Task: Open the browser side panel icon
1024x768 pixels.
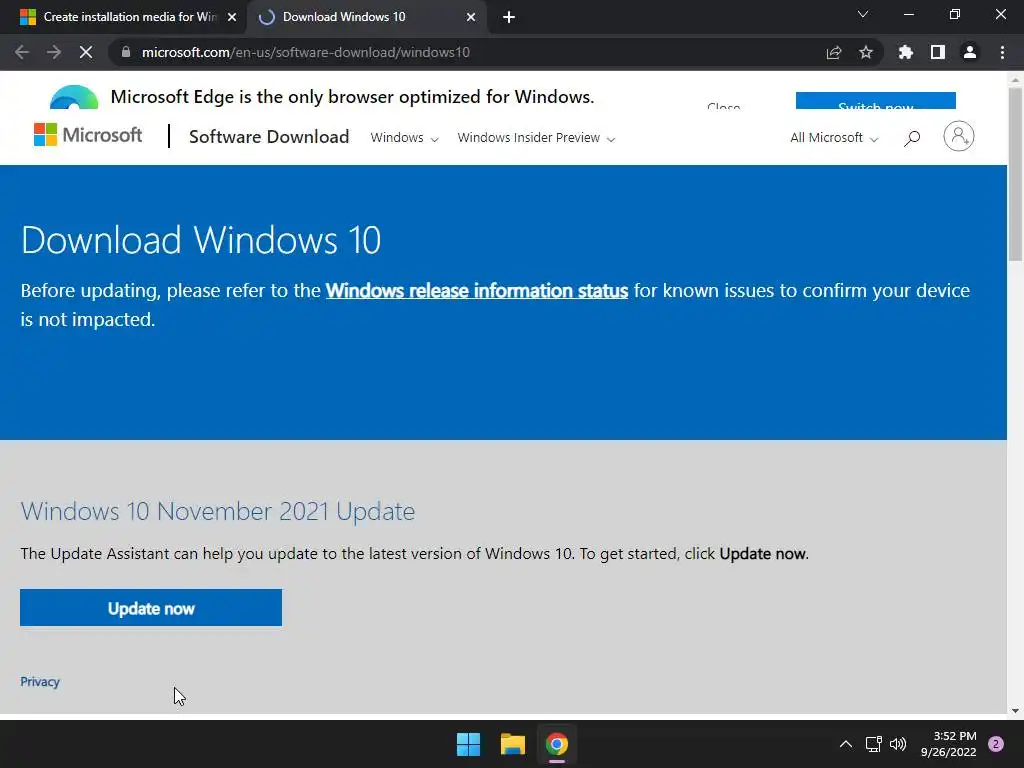Action: (x=938, y=52)
